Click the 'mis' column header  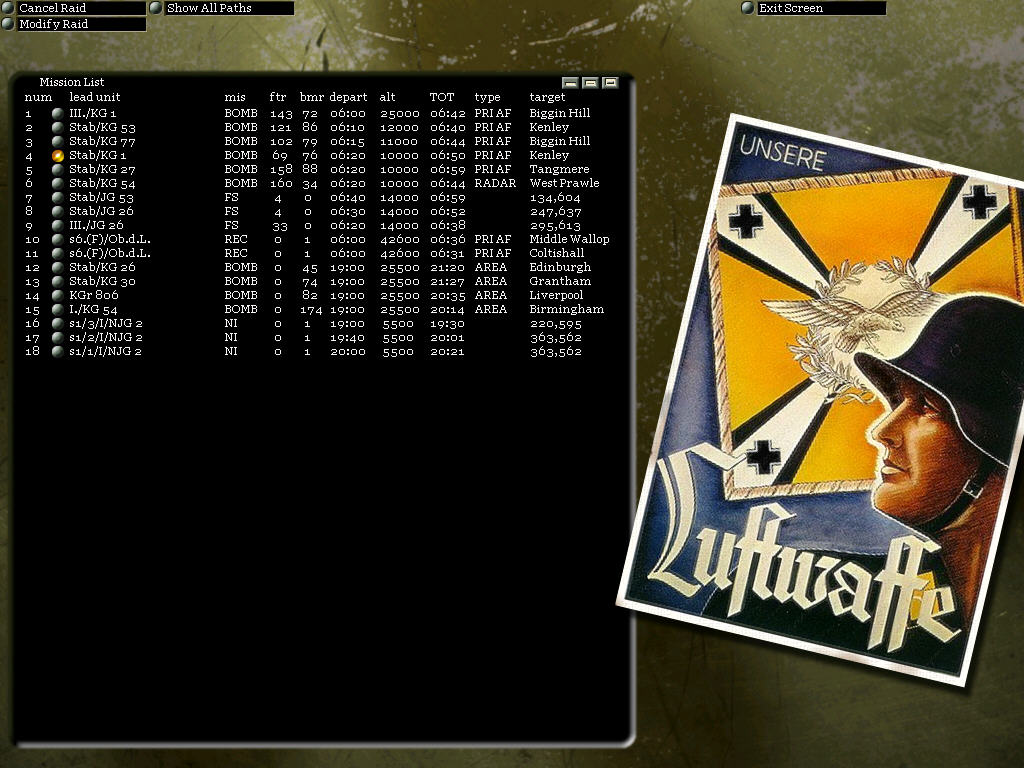235,97
